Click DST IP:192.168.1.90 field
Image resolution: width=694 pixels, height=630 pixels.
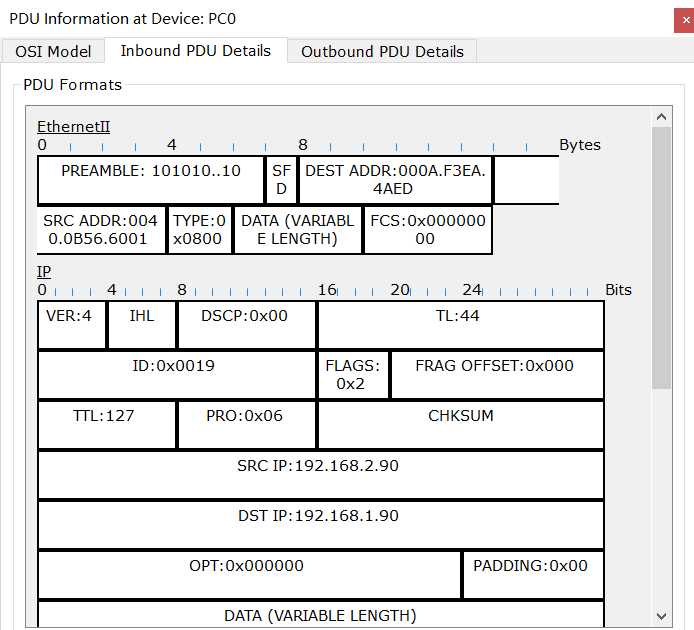(321, 525)
